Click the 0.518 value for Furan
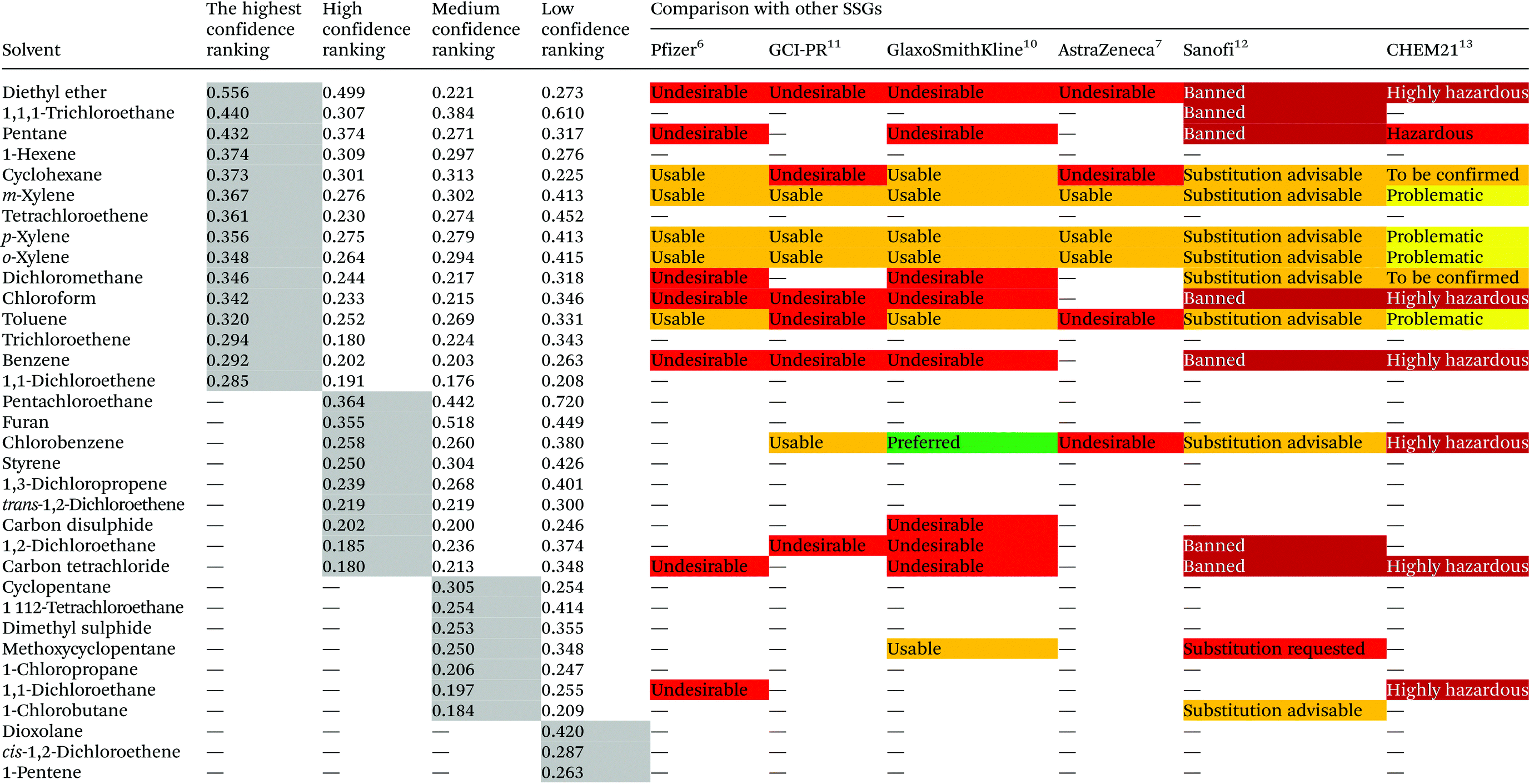 click(x=453, y=423)
